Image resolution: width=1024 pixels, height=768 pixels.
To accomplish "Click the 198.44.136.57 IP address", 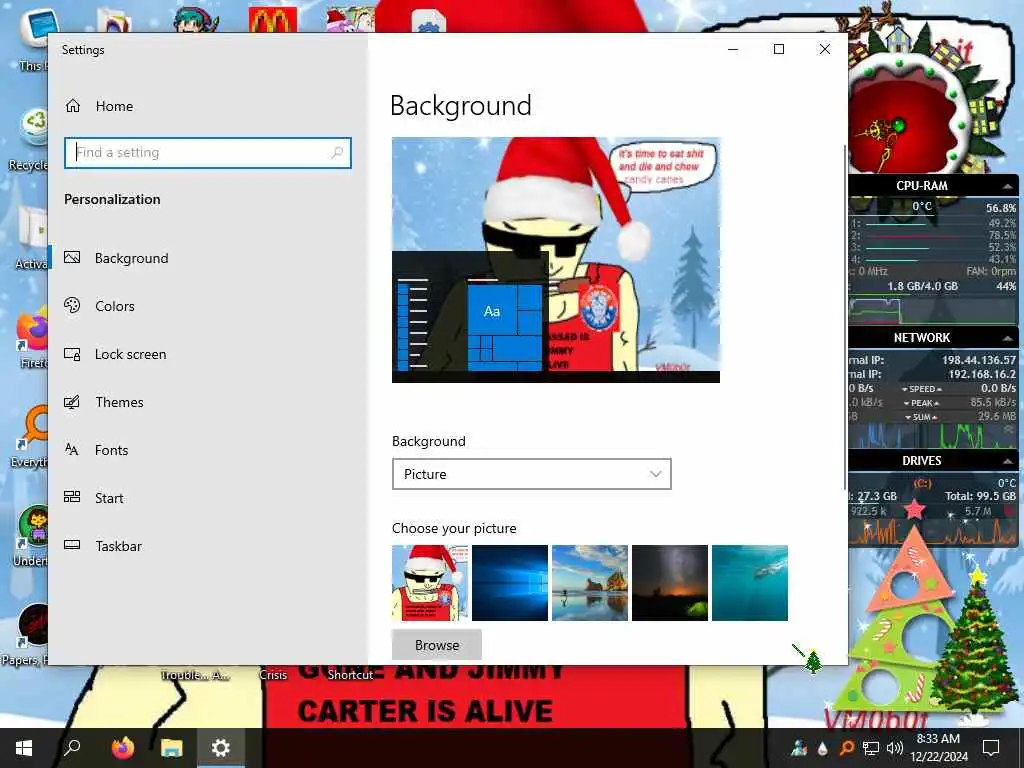I will pyautogui.click(x=979, y=360).
